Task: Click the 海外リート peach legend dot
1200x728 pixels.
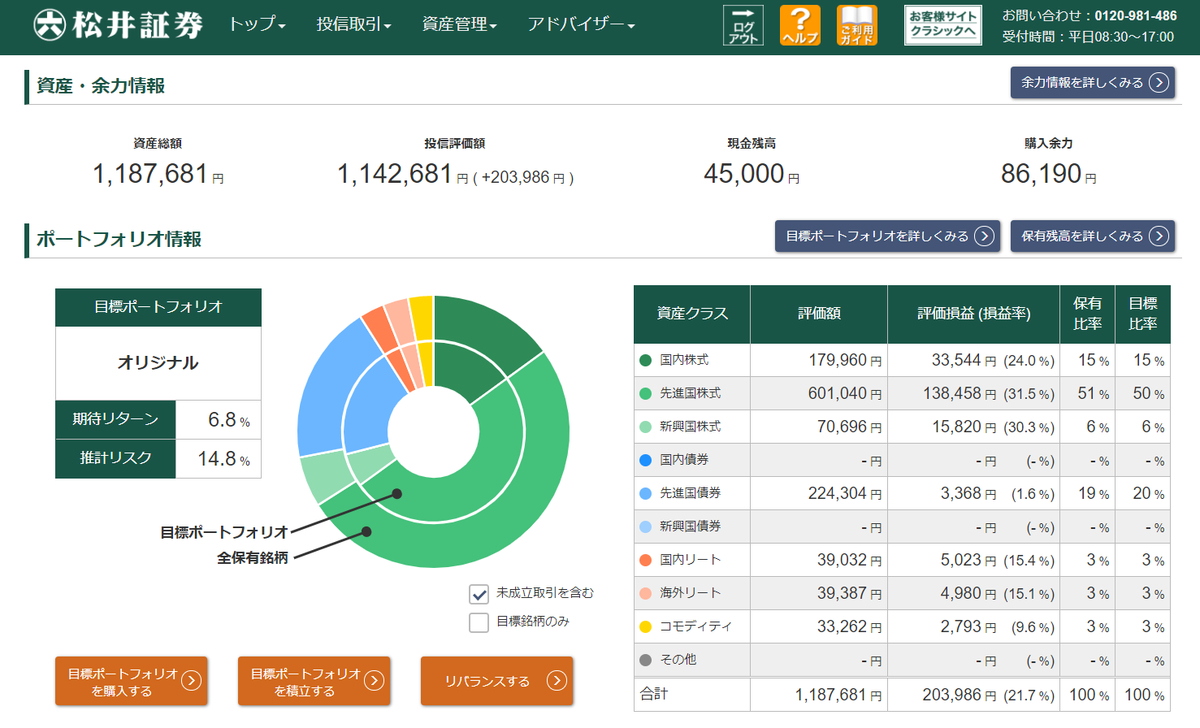Action: tap(645, 593)
